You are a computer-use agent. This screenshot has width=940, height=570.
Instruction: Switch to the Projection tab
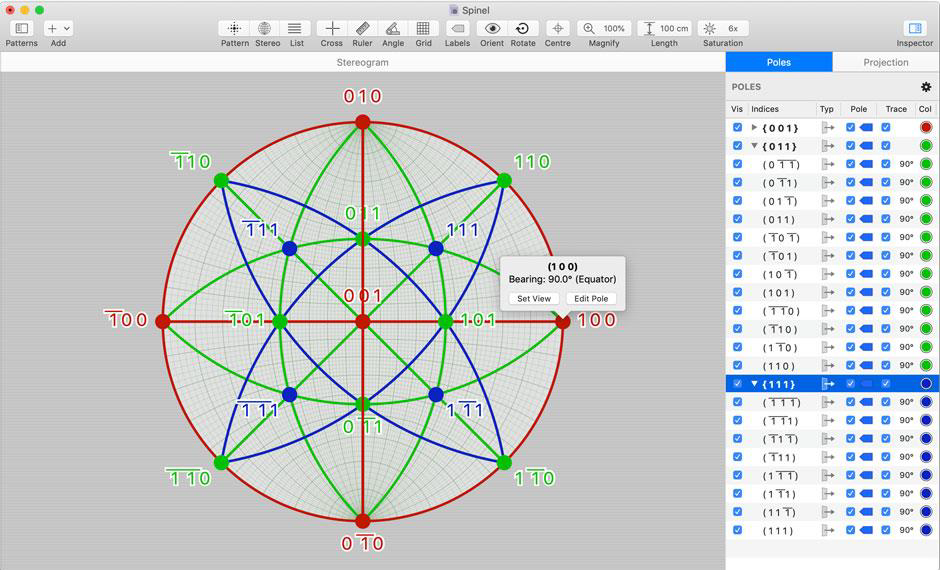pos(885,62)
